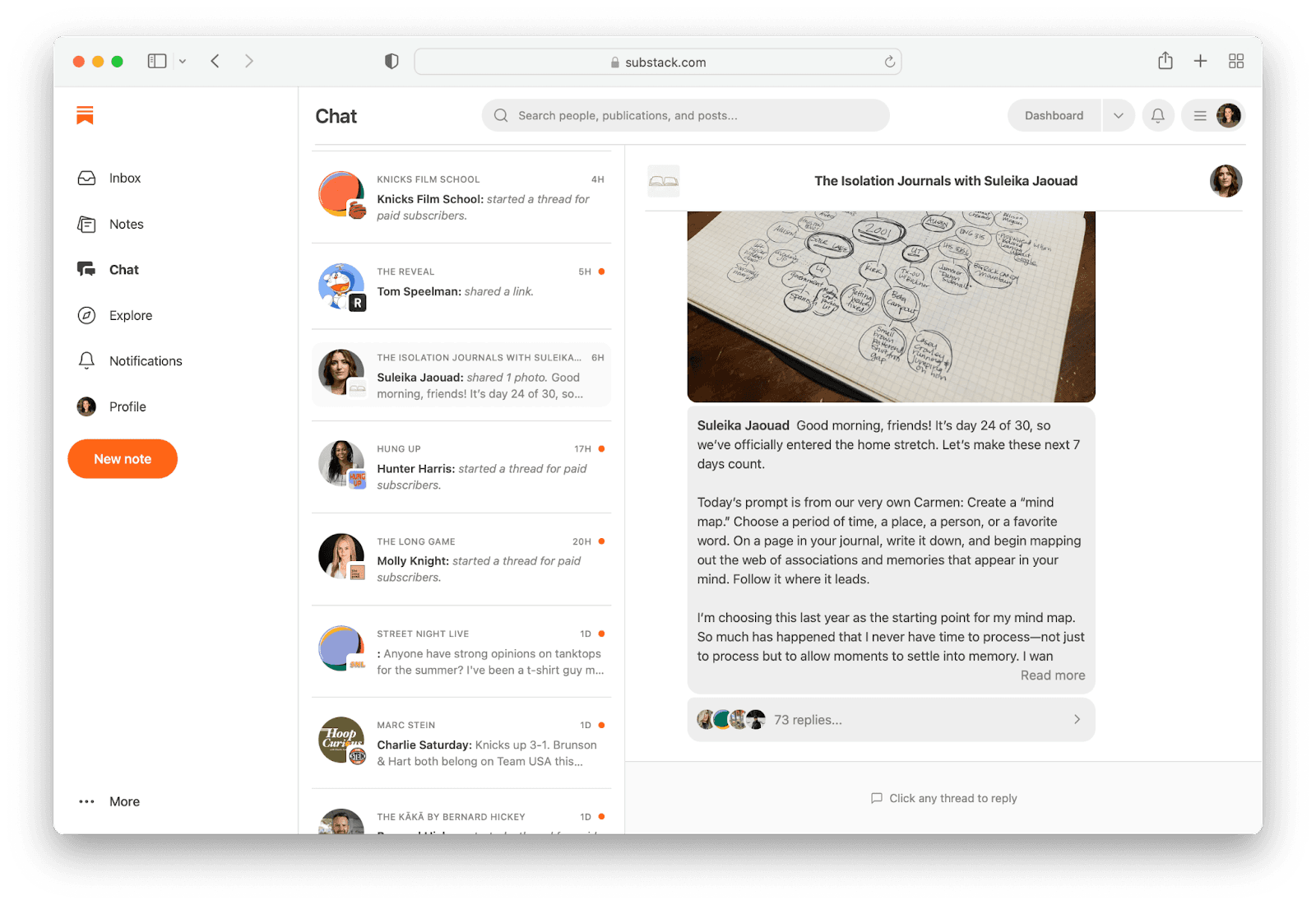Click the lock icon in address bar
1316x905 pixels.
click(x=614, y=63)
